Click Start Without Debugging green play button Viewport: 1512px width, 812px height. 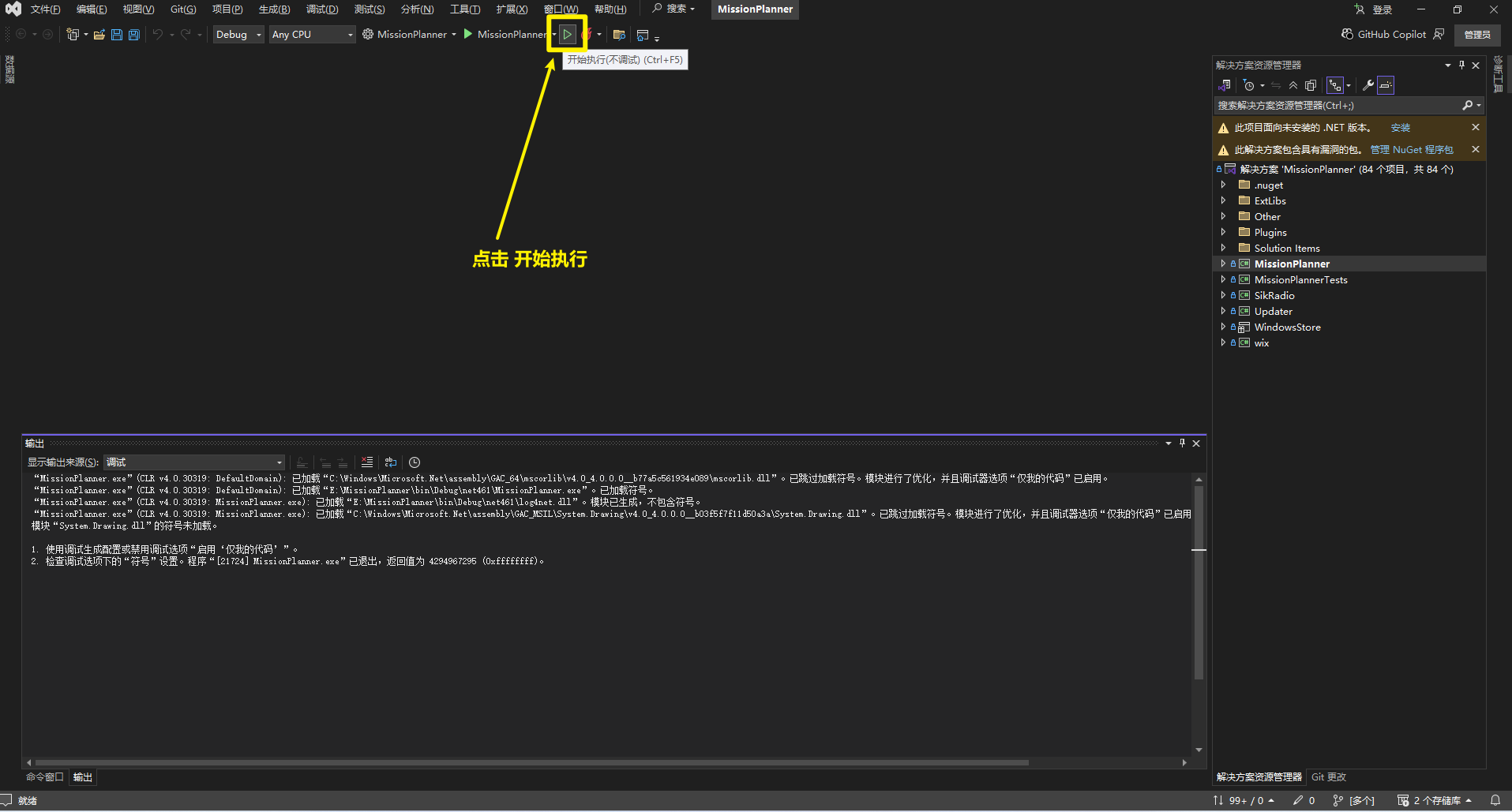567,34
